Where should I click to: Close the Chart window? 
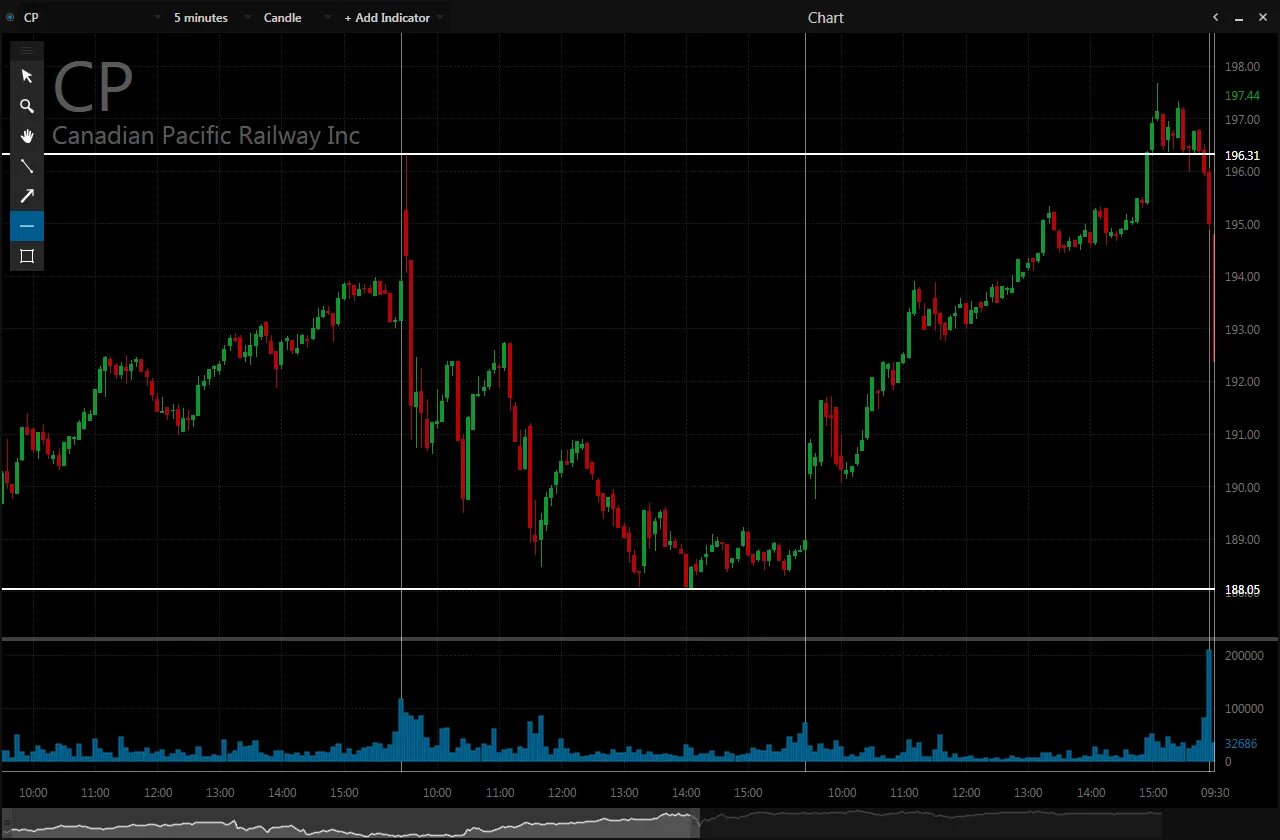(1264, 17)
